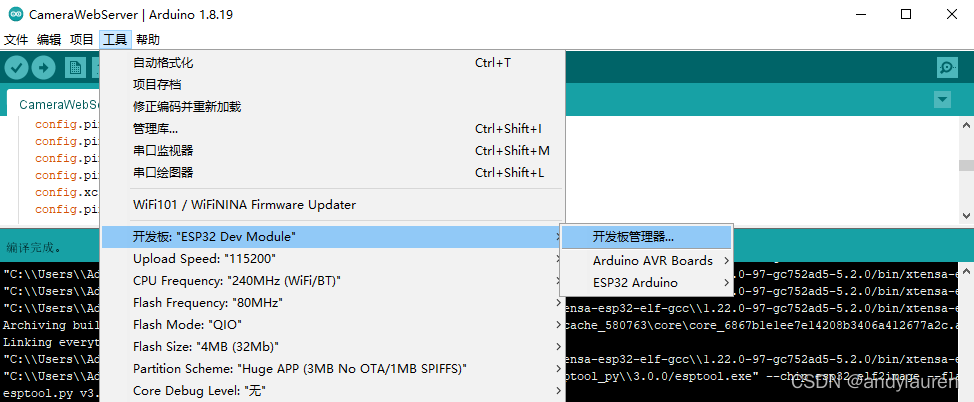
Task: Open the Serial Monitor magnifier icon
Action: point(947,67)
